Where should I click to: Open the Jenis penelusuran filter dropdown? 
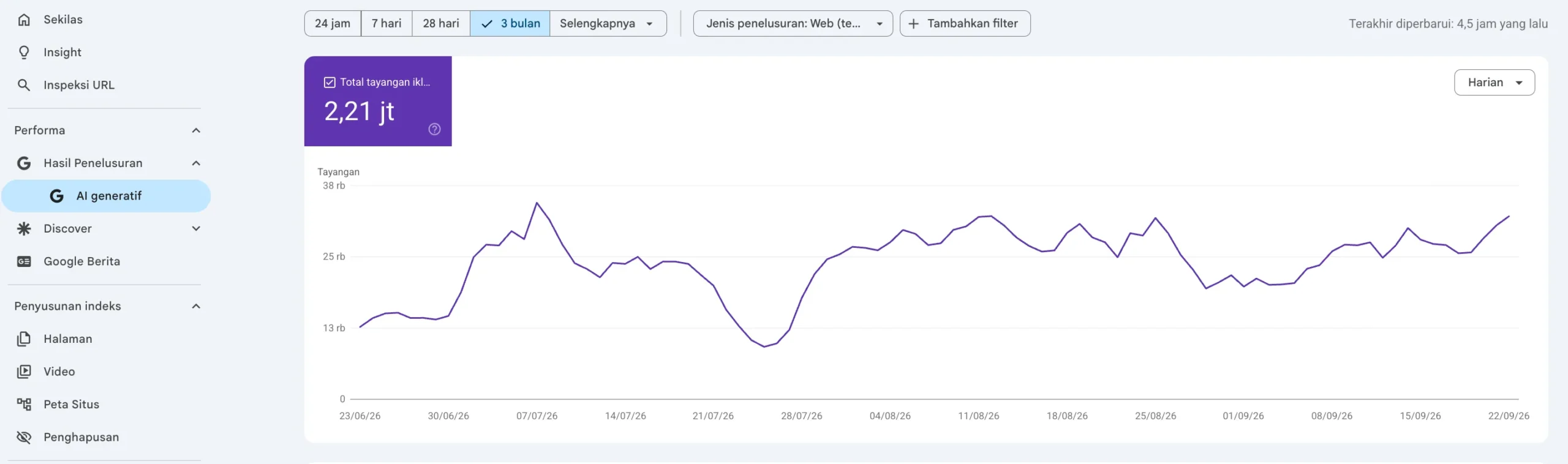793,23
